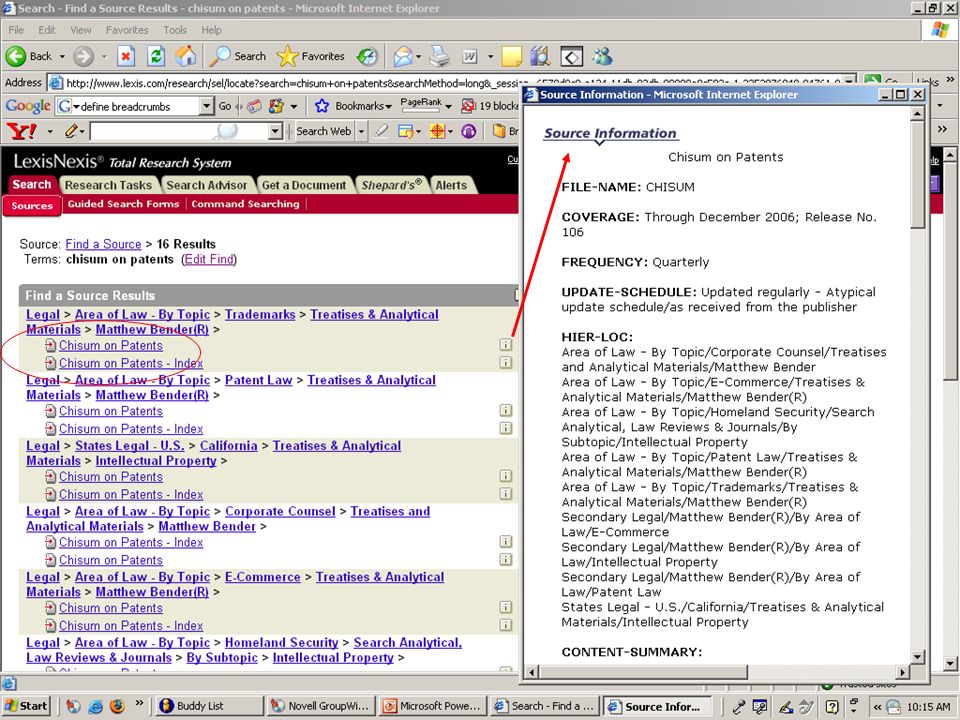Image resolution: width=960 pixels, height=720 pixels.
Task: Open the Forward button dropdown arrow
Action: 104,56
